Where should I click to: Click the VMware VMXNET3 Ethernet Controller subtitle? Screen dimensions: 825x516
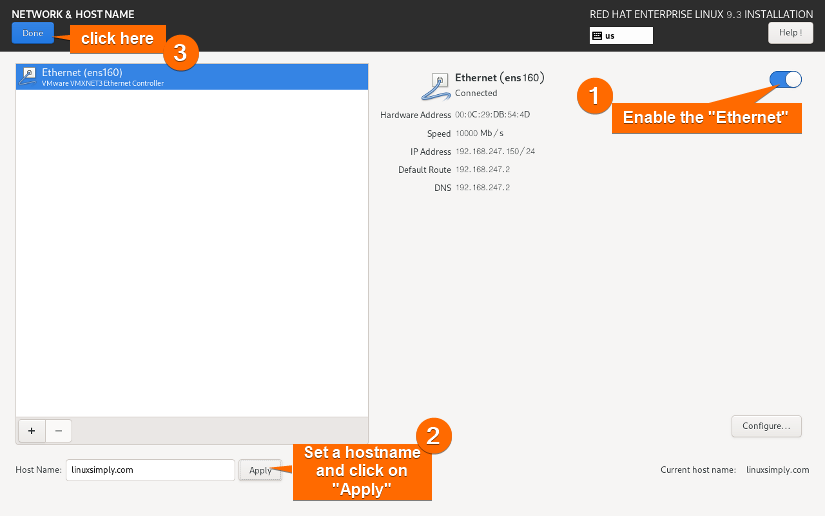103,83
